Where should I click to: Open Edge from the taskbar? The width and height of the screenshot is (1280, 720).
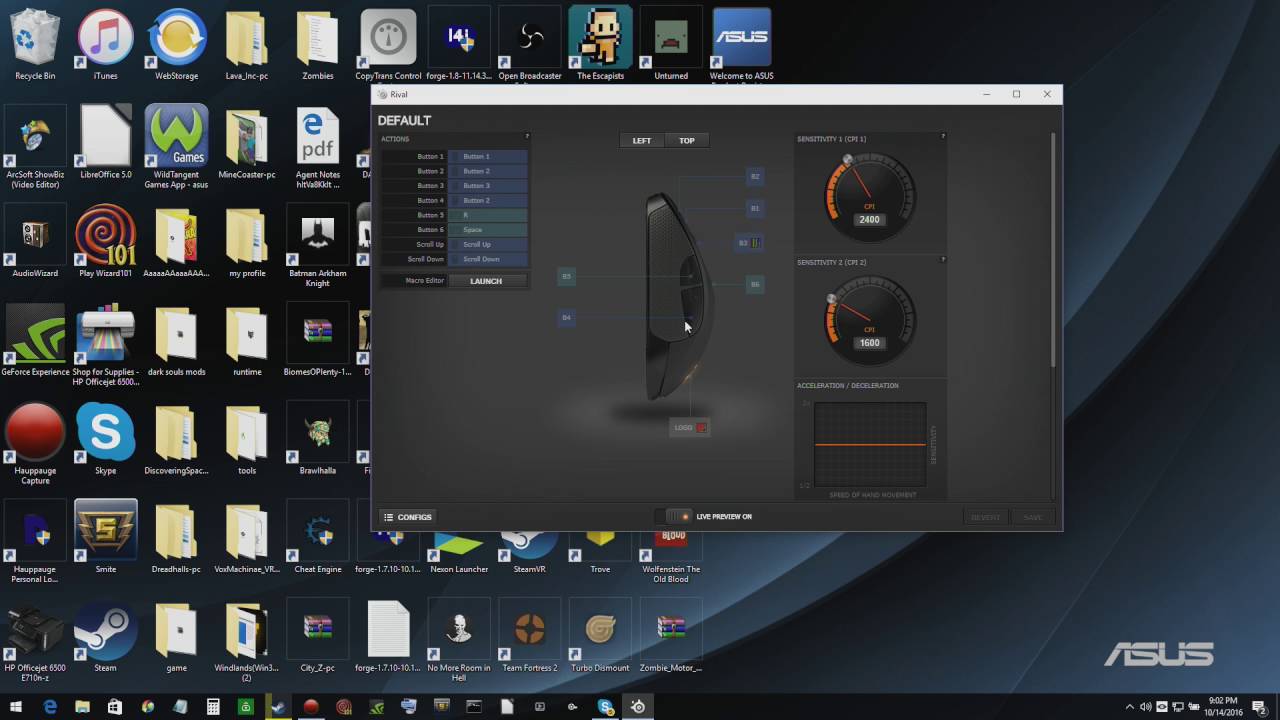tap(50, 706)
